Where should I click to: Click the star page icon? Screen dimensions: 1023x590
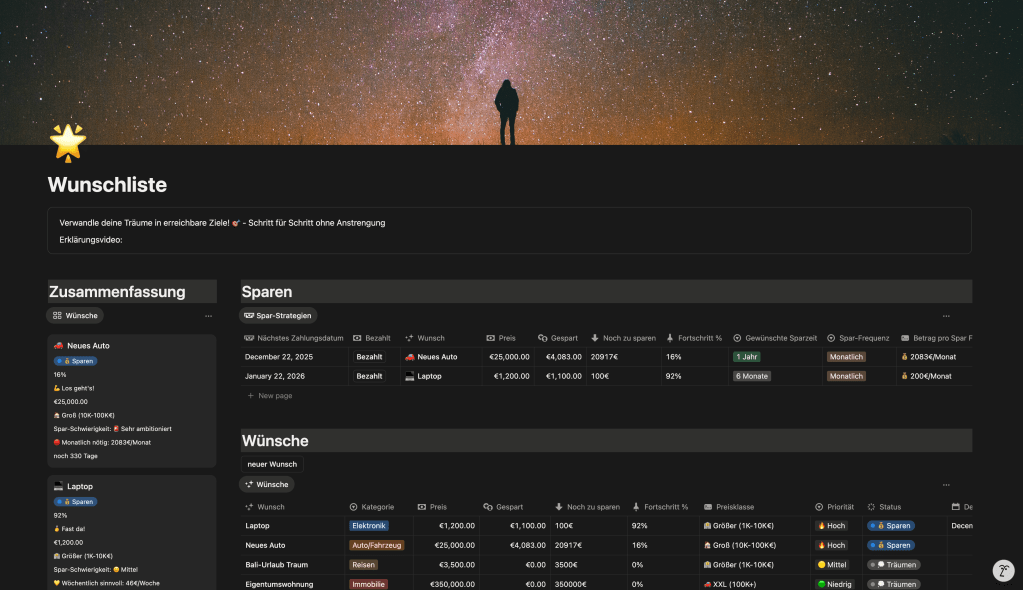pyautogui.click(x=68, y=143)
